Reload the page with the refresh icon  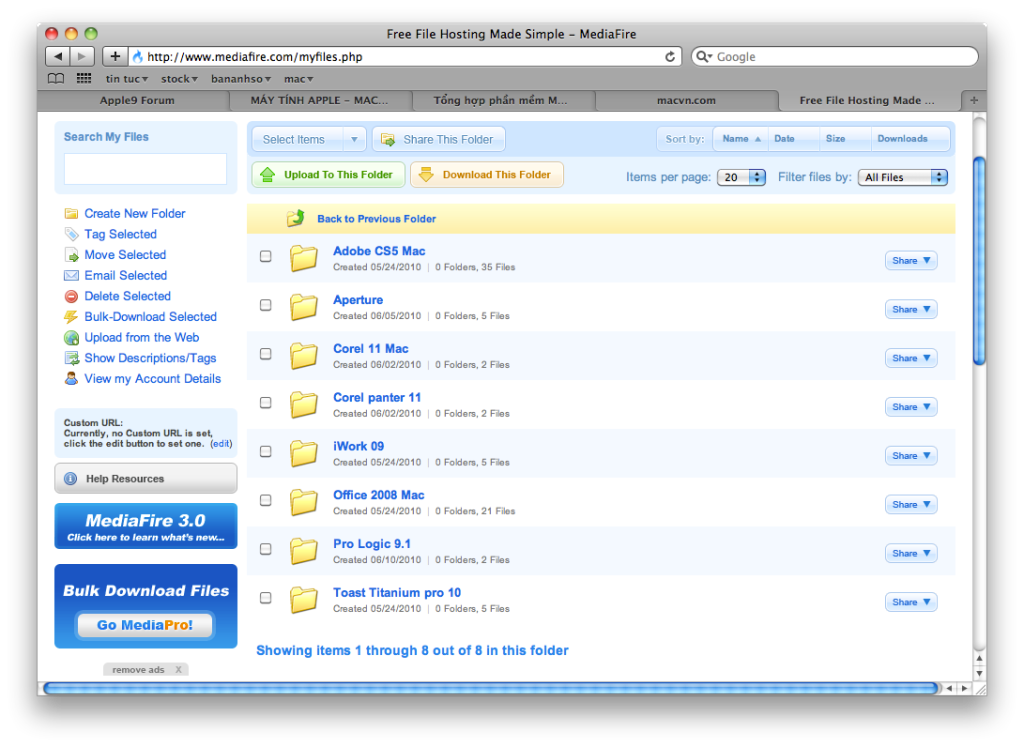[x=670, y=57]
